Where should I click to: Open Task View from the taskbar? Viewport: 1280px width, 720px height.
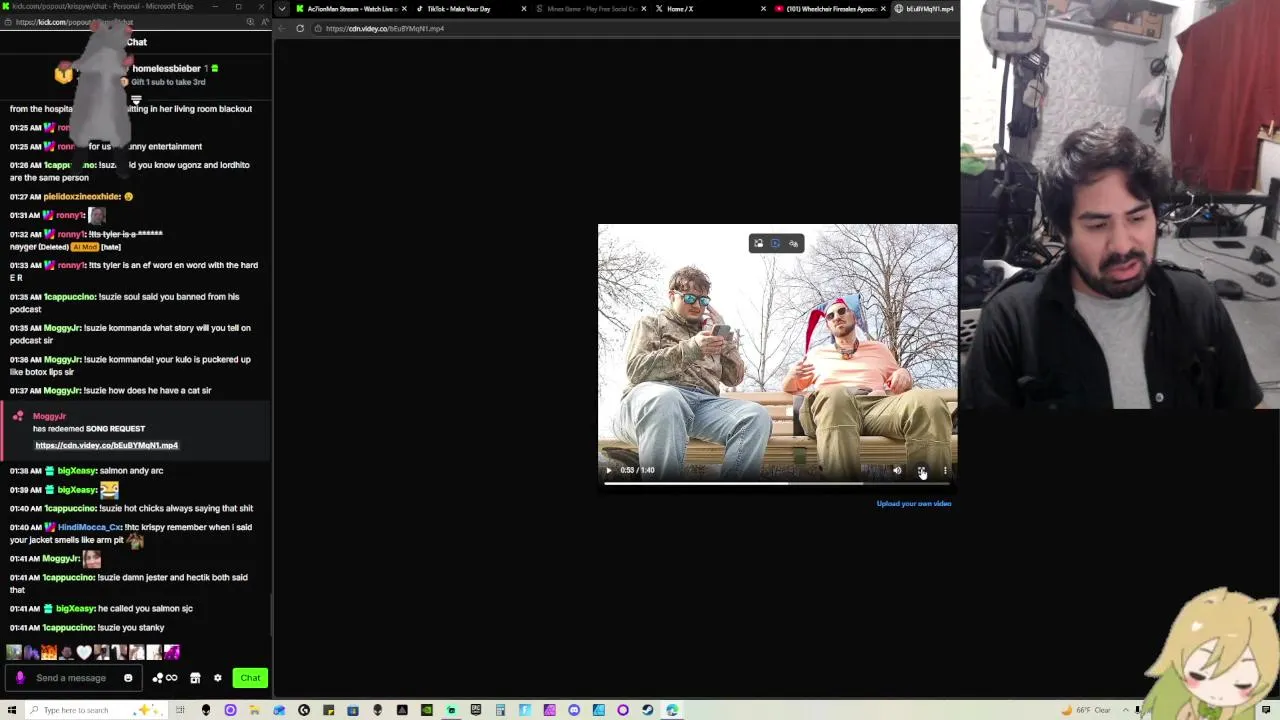180,710
